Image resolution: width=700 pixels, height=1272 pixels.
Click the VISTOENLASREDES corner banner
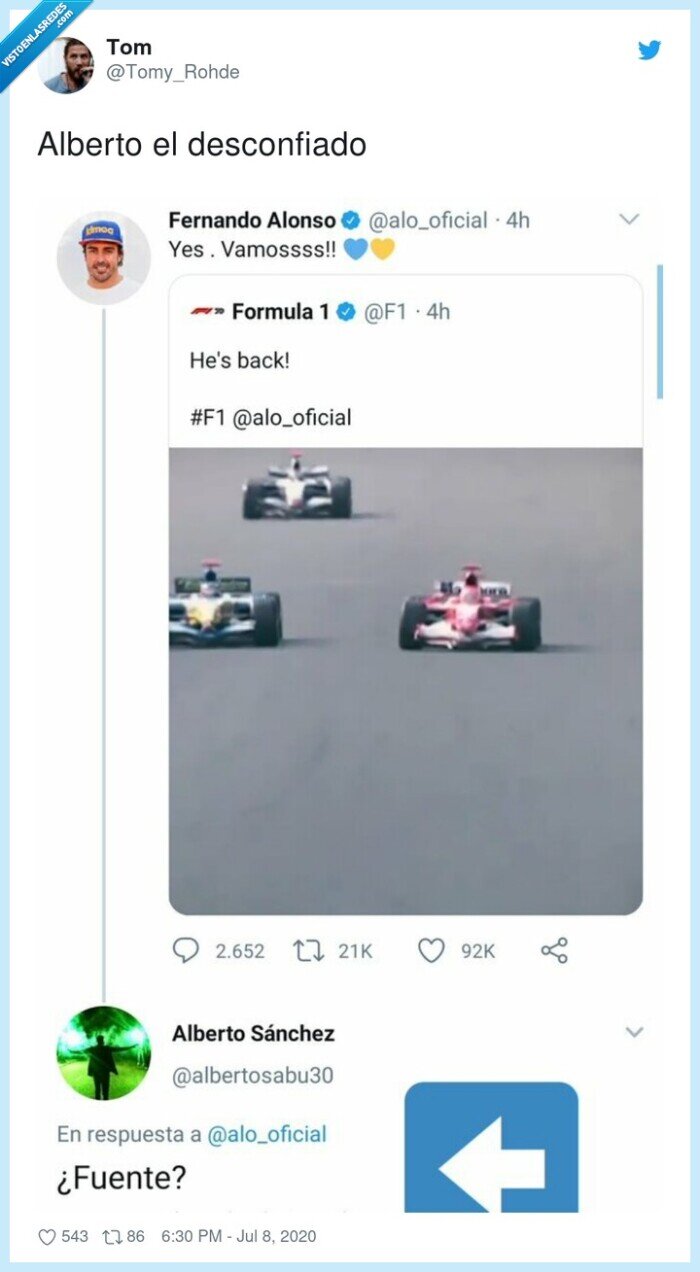(32, 32)
